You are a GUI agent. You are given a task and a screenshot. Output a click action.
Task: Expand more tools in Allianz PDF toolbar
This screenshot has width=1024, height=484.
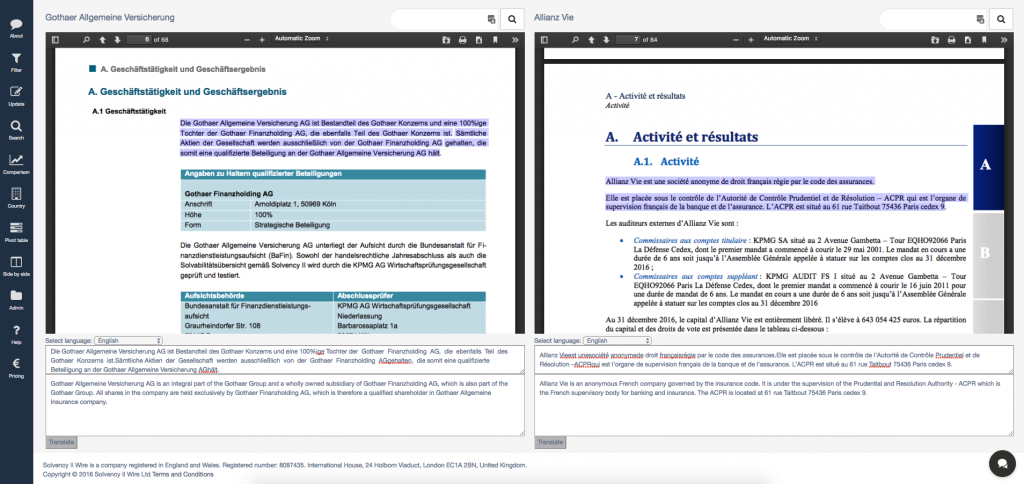(x=1006, y=39)
